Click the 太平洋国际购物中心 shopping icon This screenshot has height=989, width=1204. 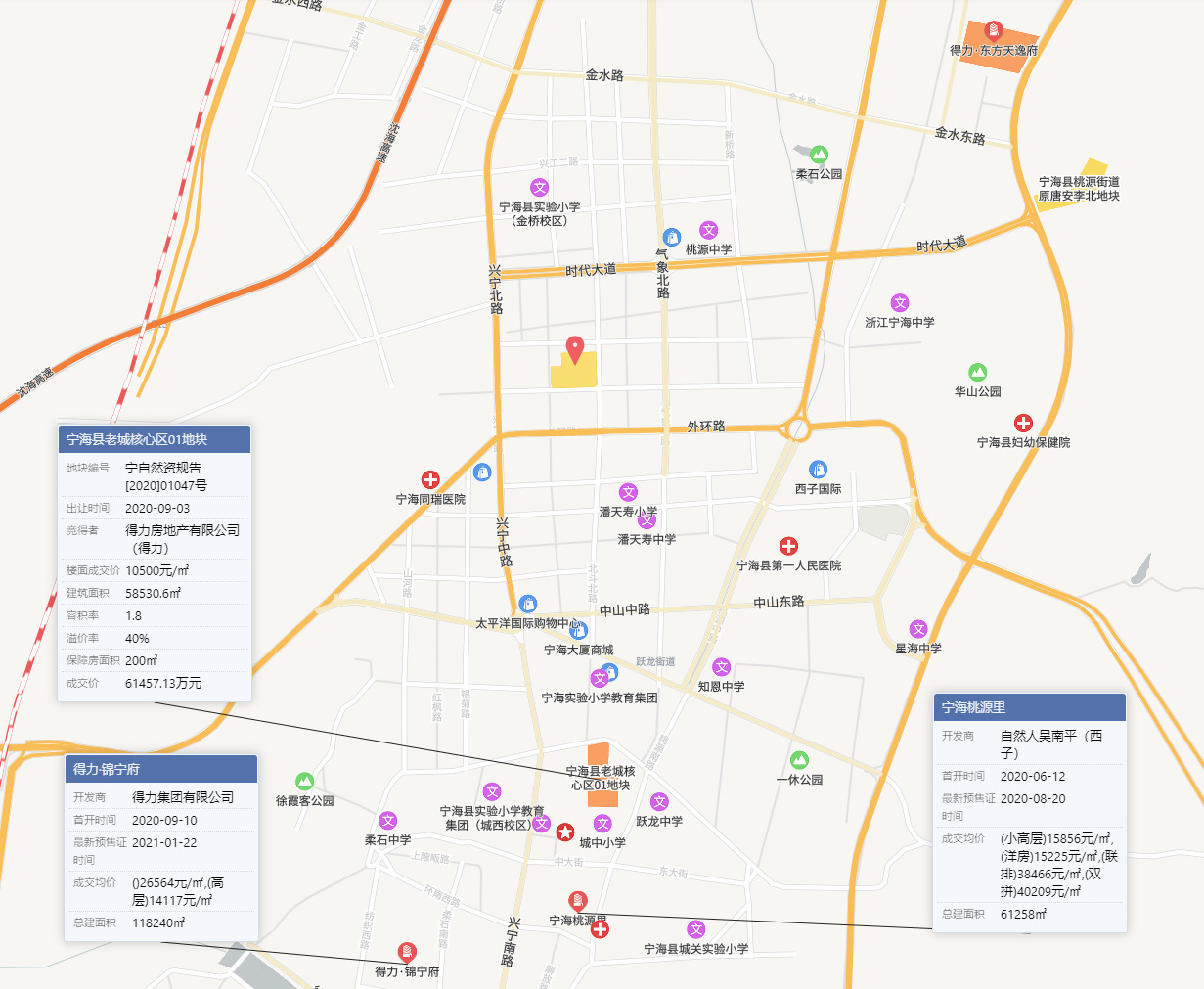coord(528,604)
